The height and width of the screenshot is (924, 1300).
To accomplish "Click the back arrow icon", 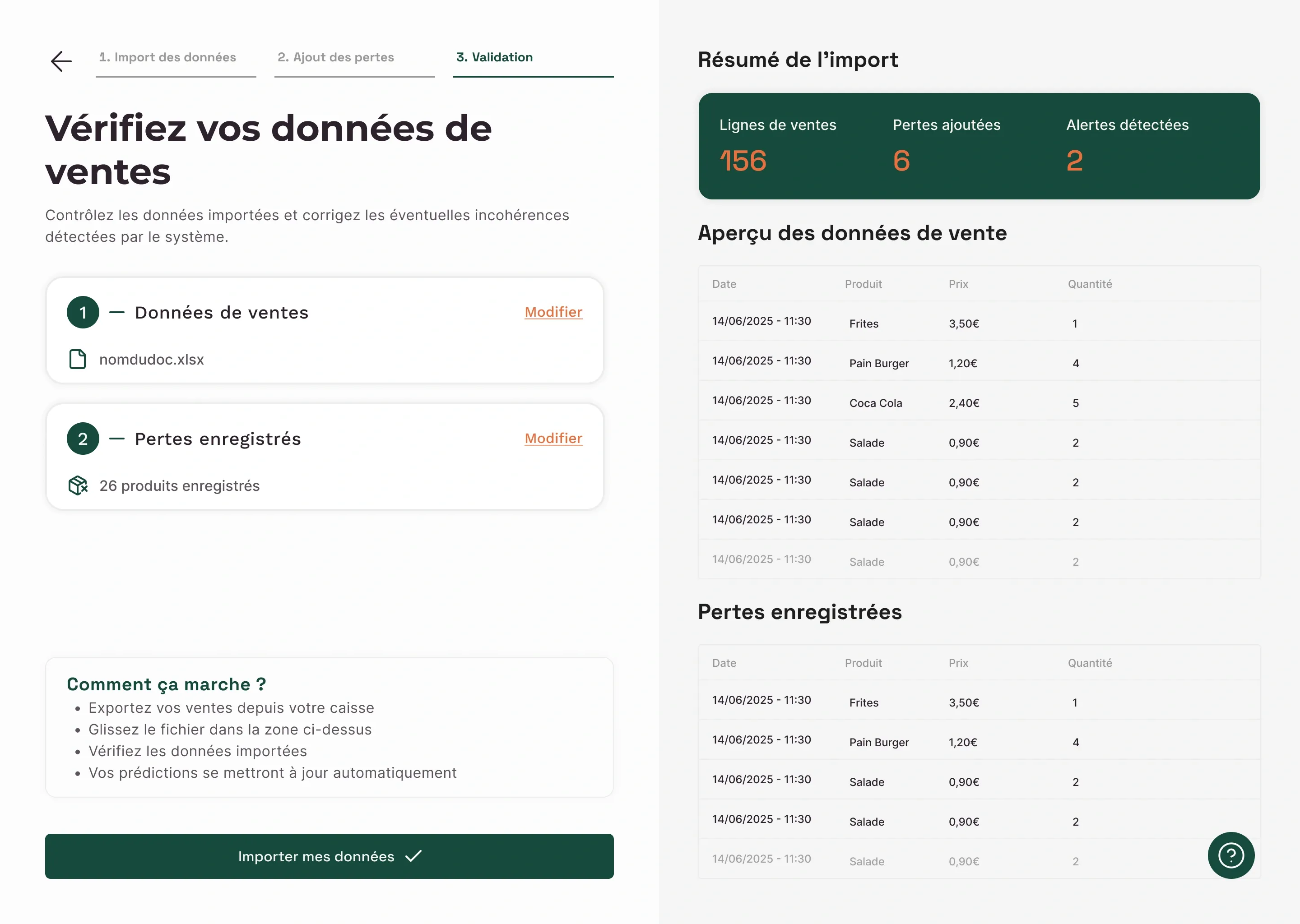I will tap(61, 61).
